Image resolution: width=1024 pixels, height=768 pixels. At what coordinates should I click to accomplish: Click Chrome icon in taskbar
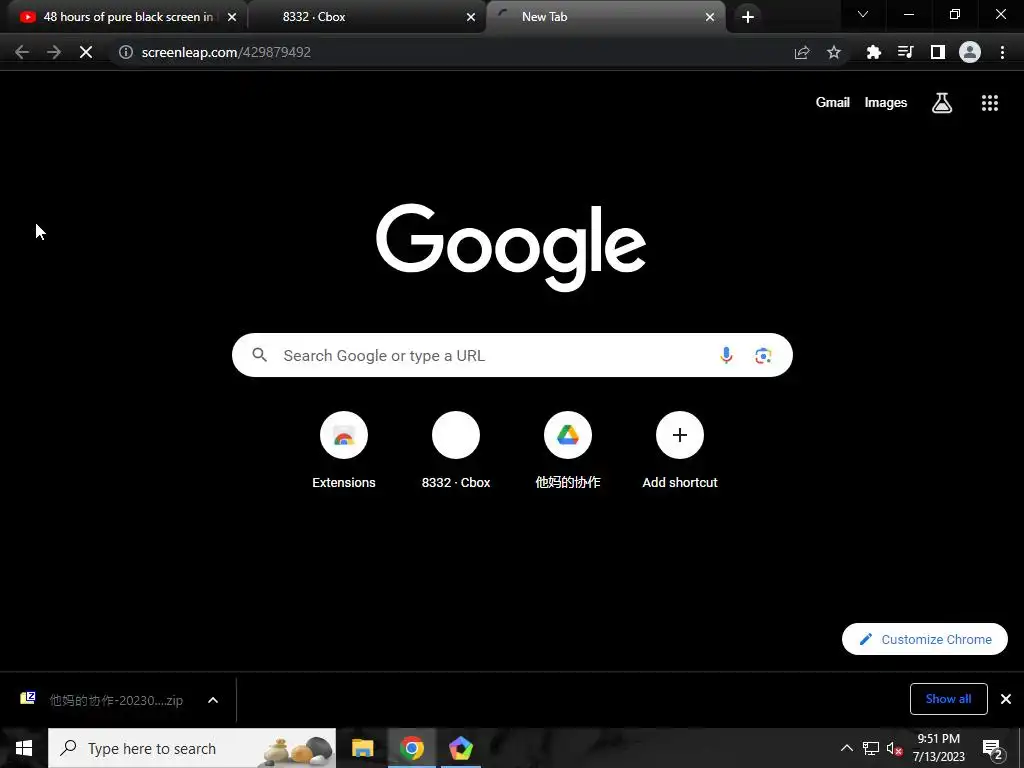pos(411,748)
